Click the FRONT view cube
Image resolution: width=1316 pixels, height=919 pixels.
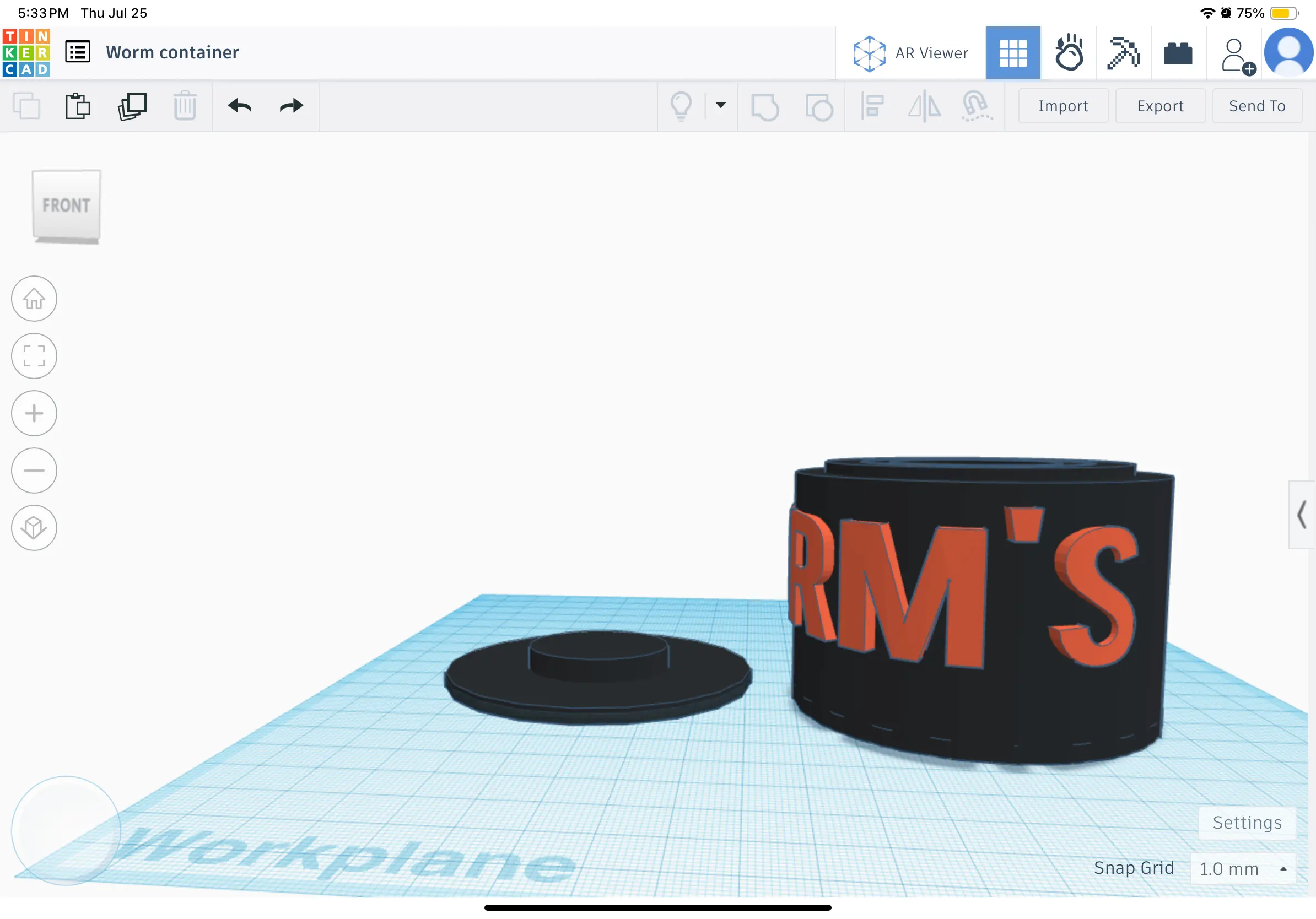pyautogui.click(x=67, y=205)
